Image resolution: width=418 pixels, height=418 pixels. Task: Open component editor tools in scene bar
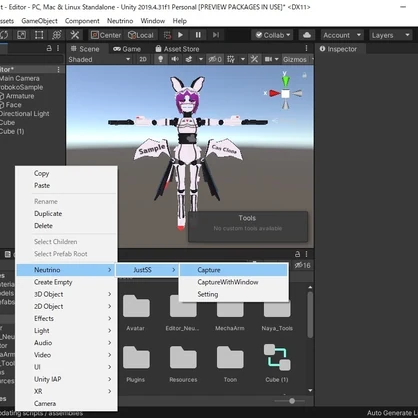[x=254, y=59]
